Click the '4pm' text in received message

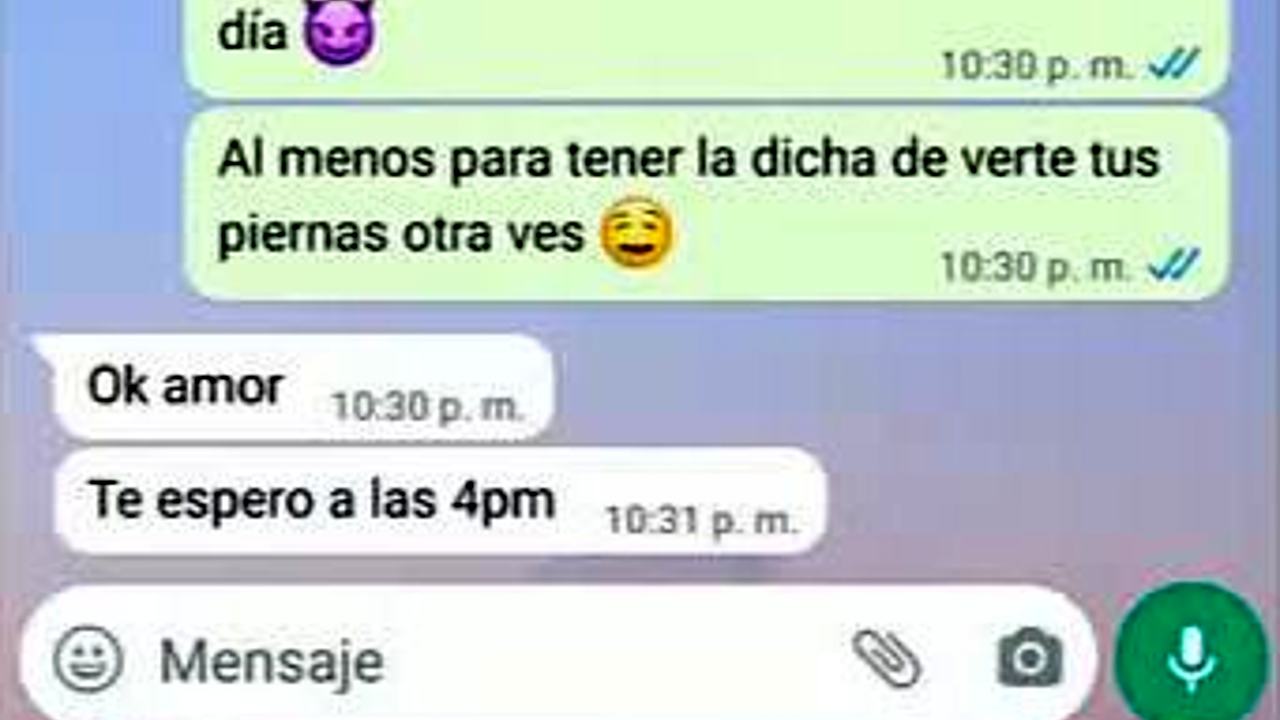pos(502,501)
